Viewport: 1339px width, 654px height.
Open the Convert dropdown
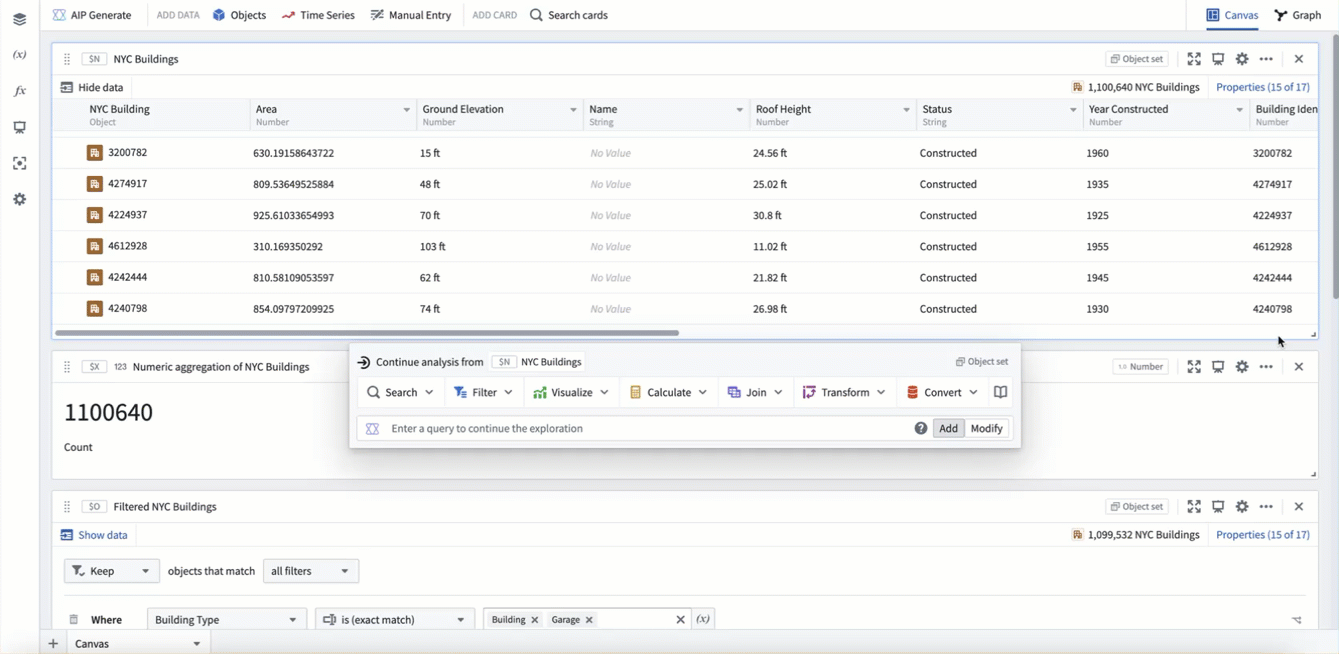click(942, 392)
